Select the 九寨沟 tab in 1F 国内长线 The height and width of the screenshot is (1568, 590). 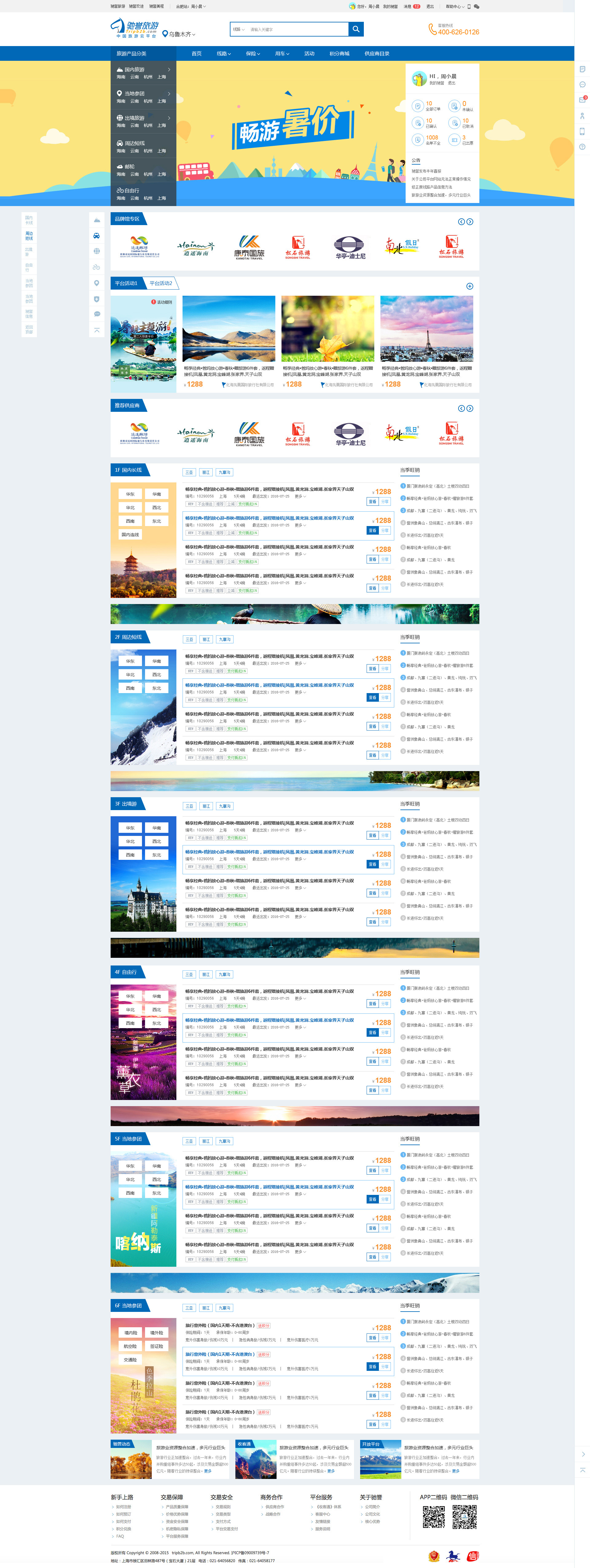224,472
